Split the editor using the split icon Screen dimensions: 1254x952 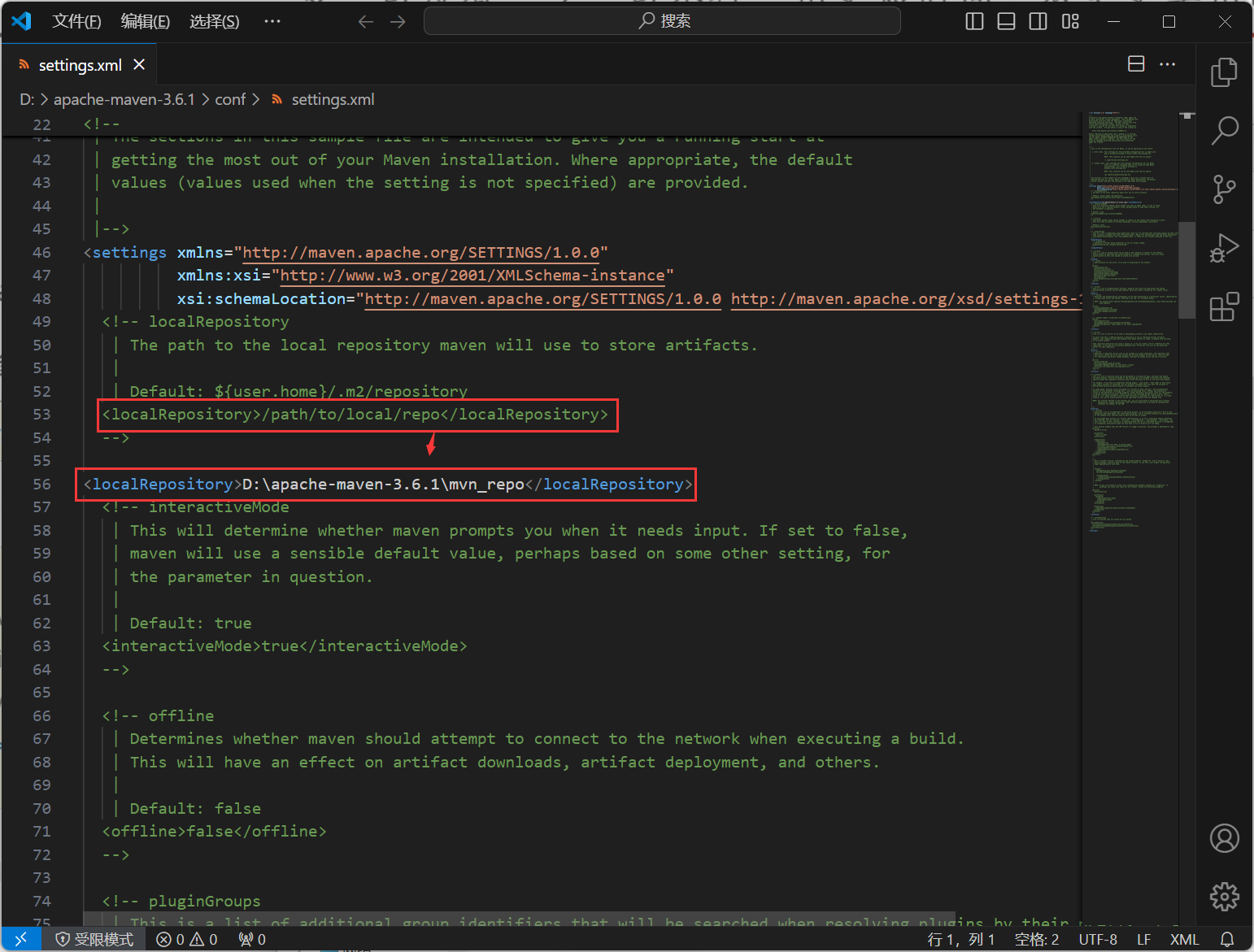1136,64
